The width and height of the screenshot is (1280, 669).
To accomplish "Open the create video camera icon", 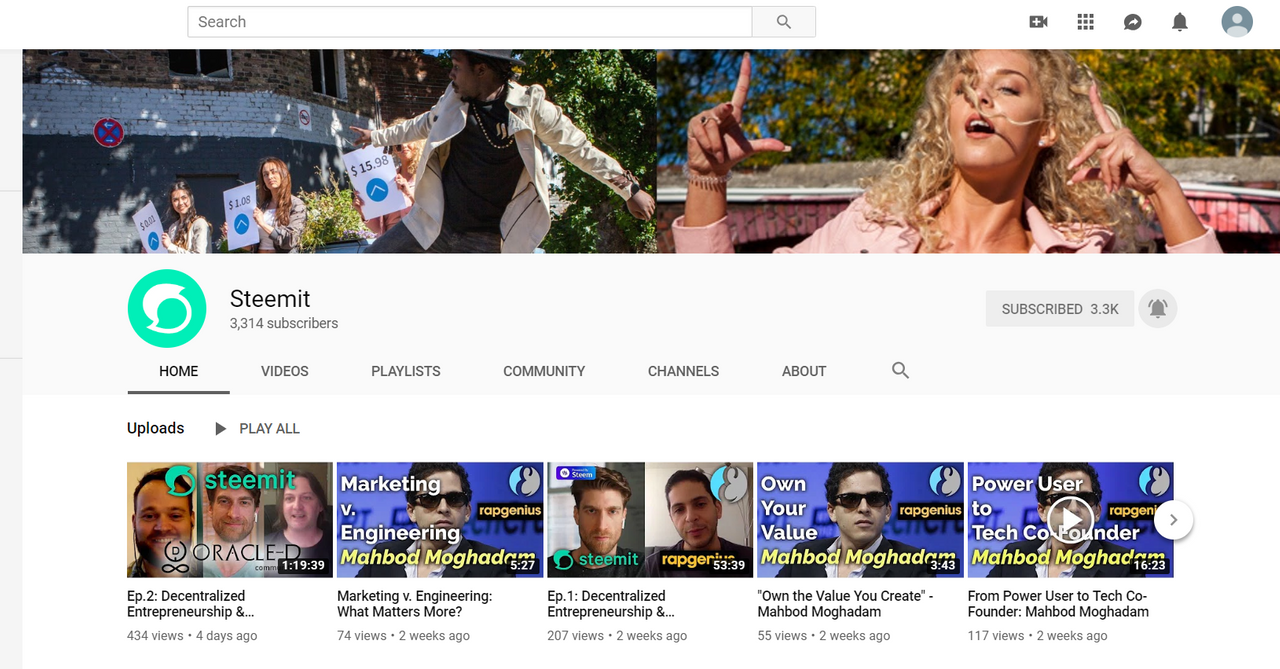I will pyautogui.click(x=1039, y=22).
